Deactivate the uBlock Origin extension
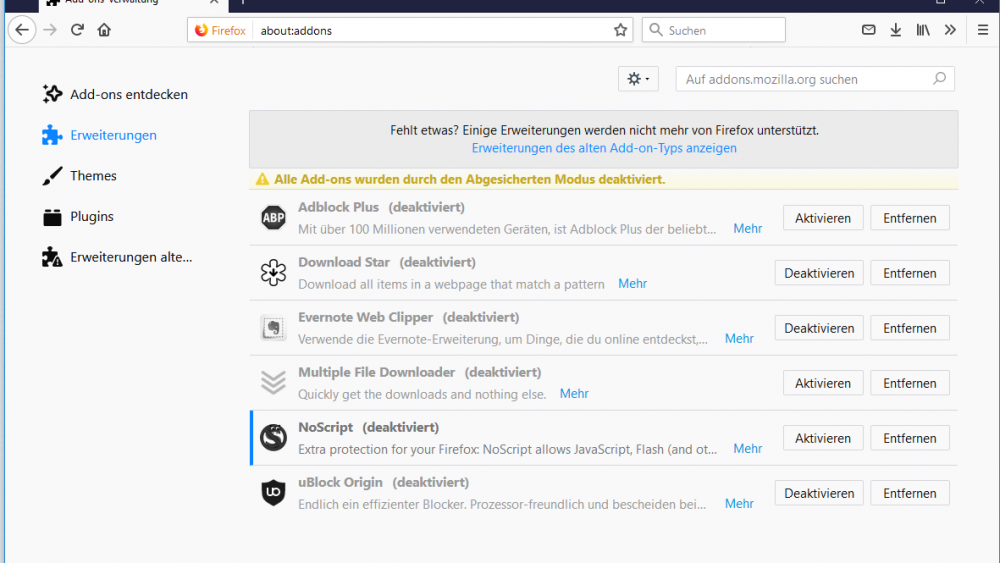The image size is (1000, 563). [818, 493]
